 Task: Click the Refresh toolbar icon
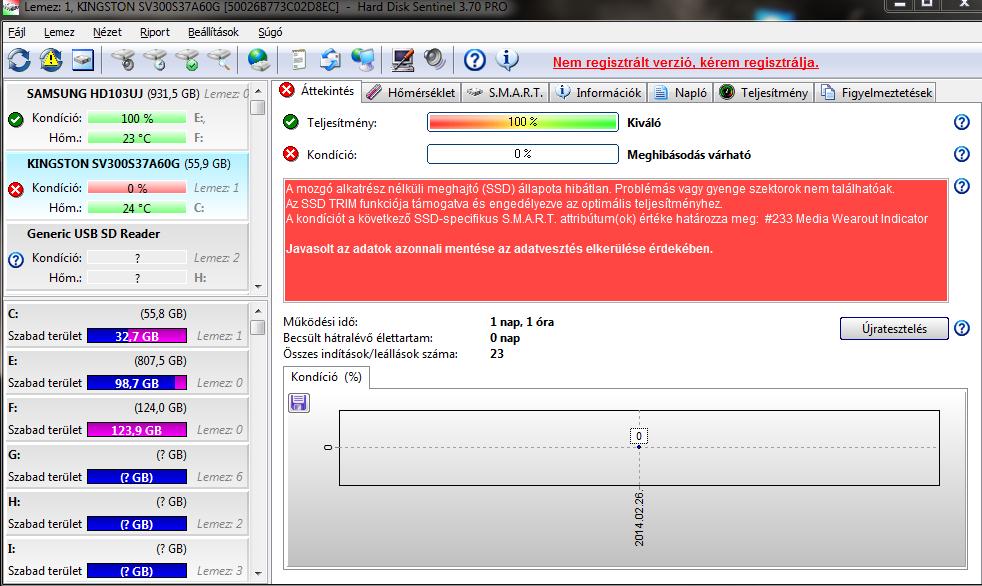(19, 60)
